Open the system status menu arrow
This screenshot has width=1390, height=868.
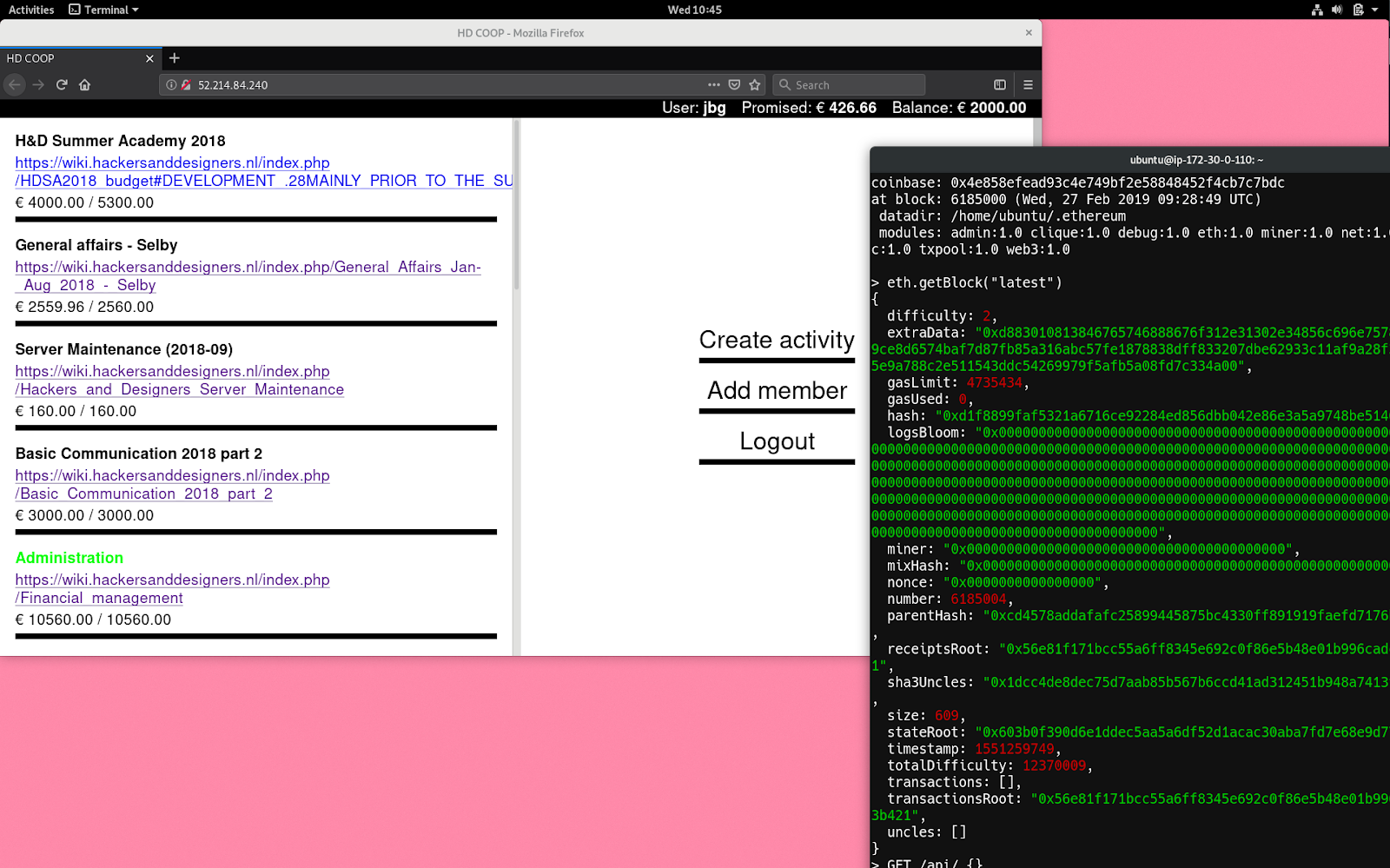tap(1374, 10)
